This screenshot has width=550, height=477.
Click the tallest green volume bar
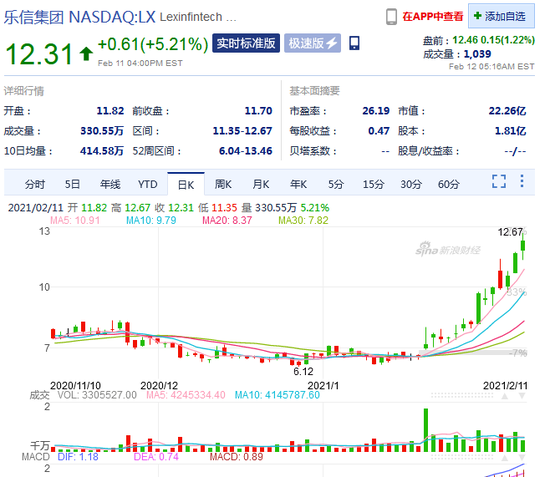coord(426,430)
